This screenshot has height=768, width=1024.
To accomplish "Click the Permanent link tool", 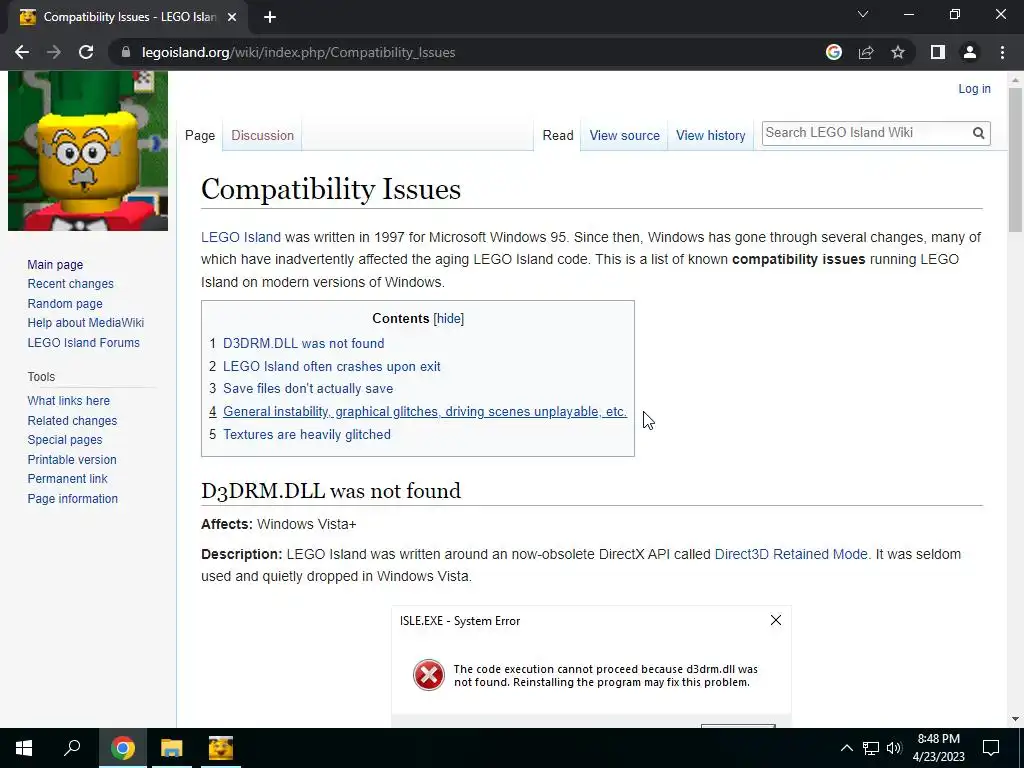I will [67, 479].
